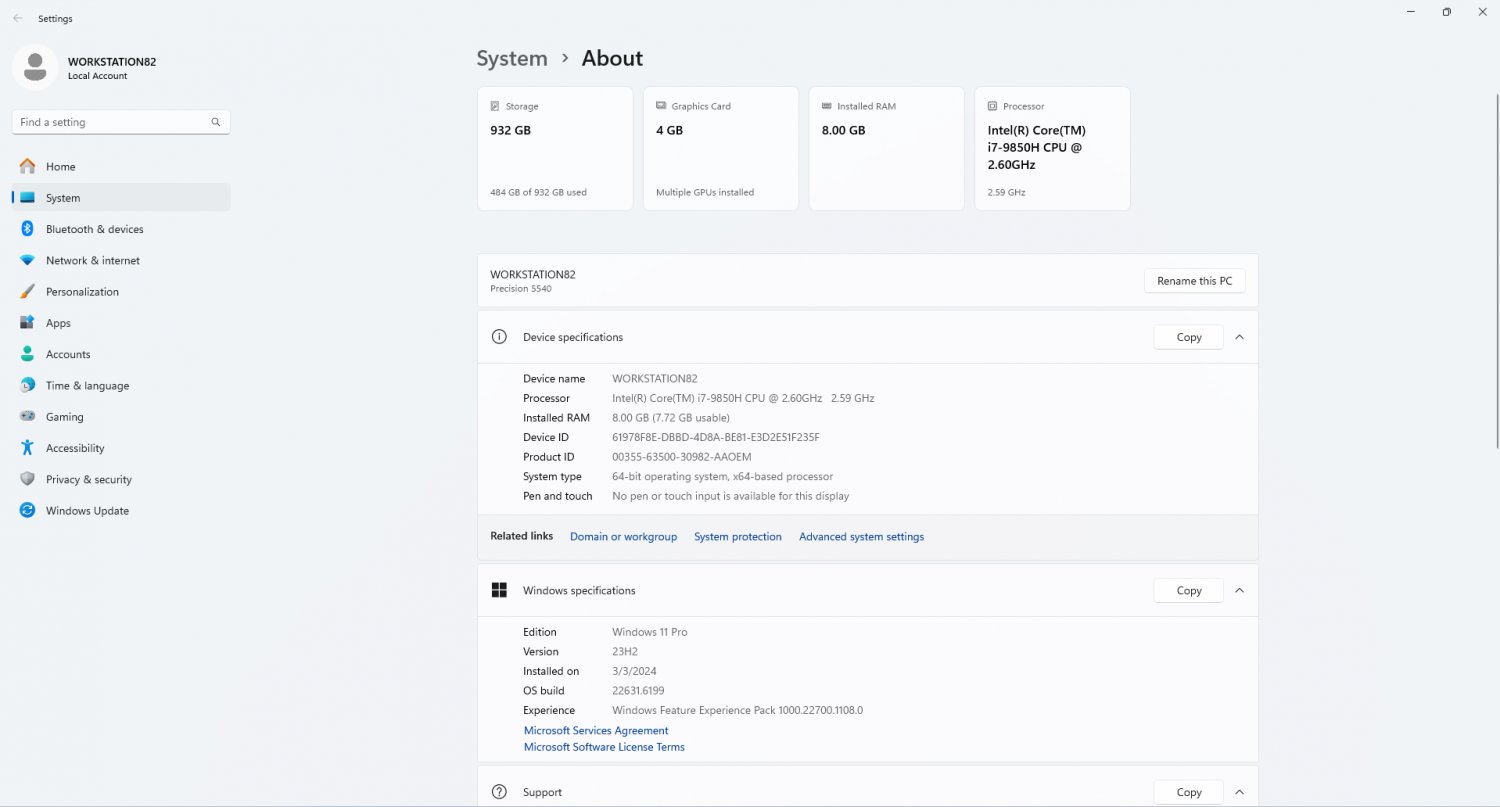The height and width of the screenshot is (807, 1500).
Task: Click the Version value 23H2
Action: 625,652
